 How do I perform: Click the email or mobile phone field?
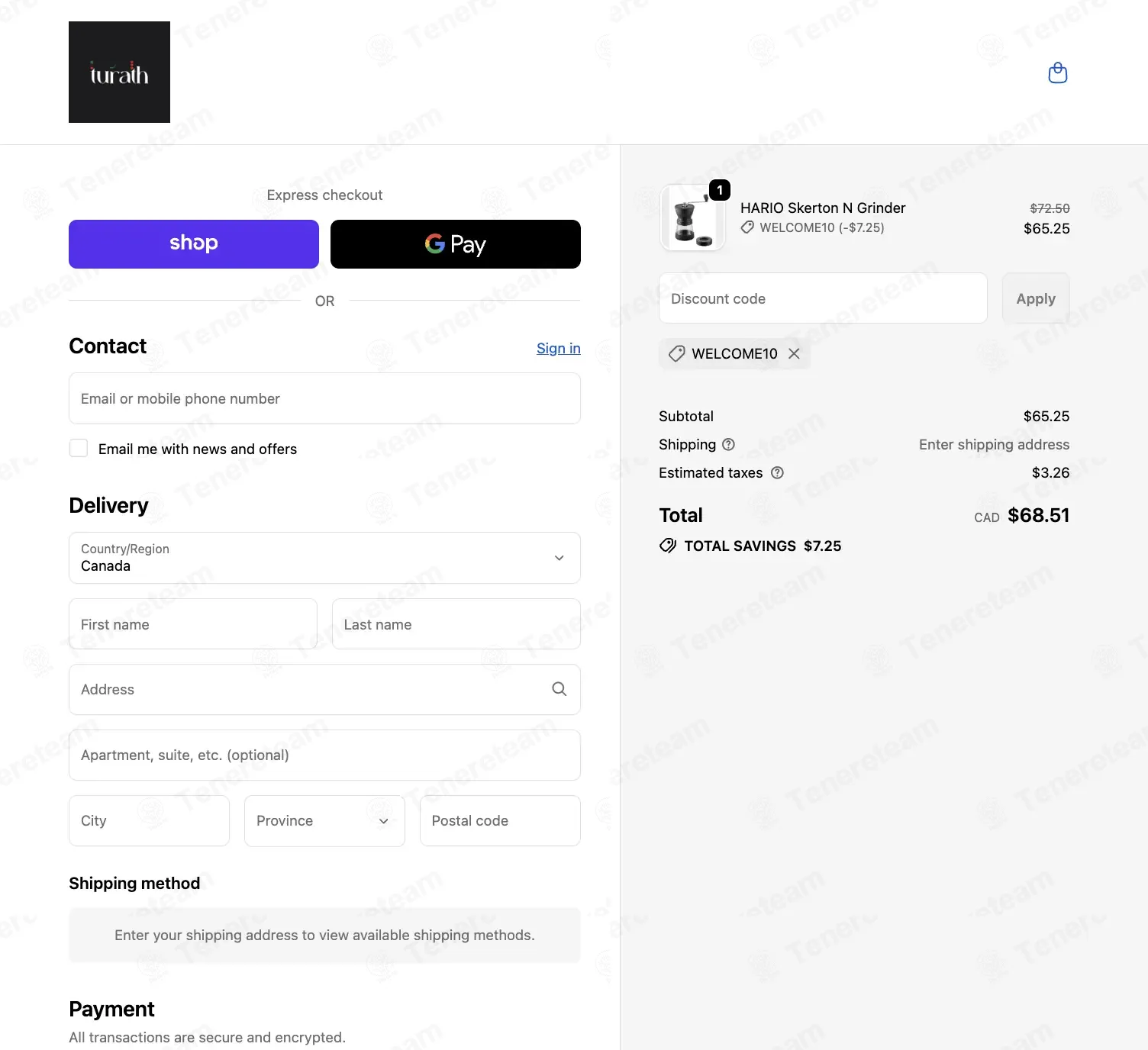[324, 398]
